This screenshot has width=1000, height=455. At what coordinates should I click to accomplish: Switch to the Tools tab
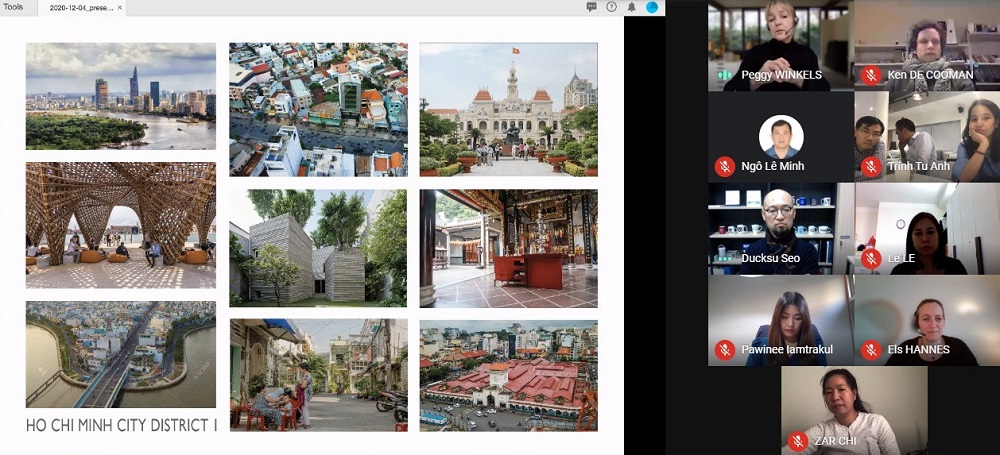click(13, 7)
